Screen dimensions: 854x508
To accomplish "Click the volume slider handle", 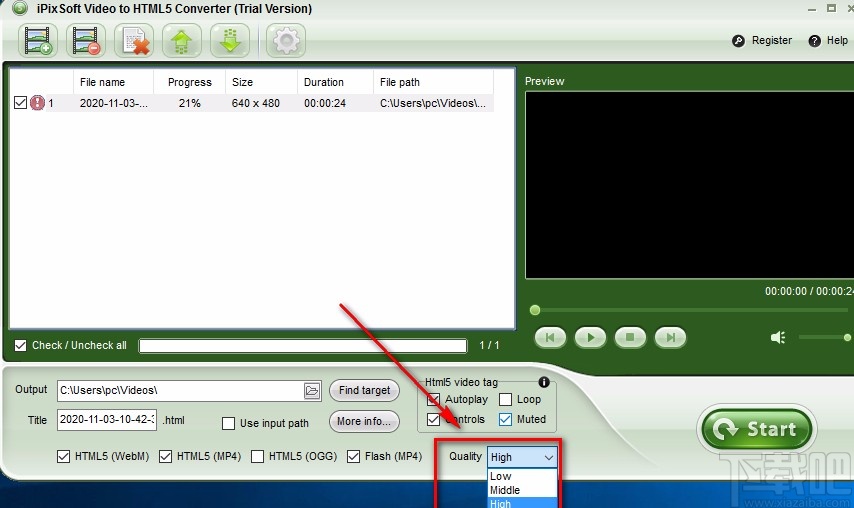I will coord(847,338).
